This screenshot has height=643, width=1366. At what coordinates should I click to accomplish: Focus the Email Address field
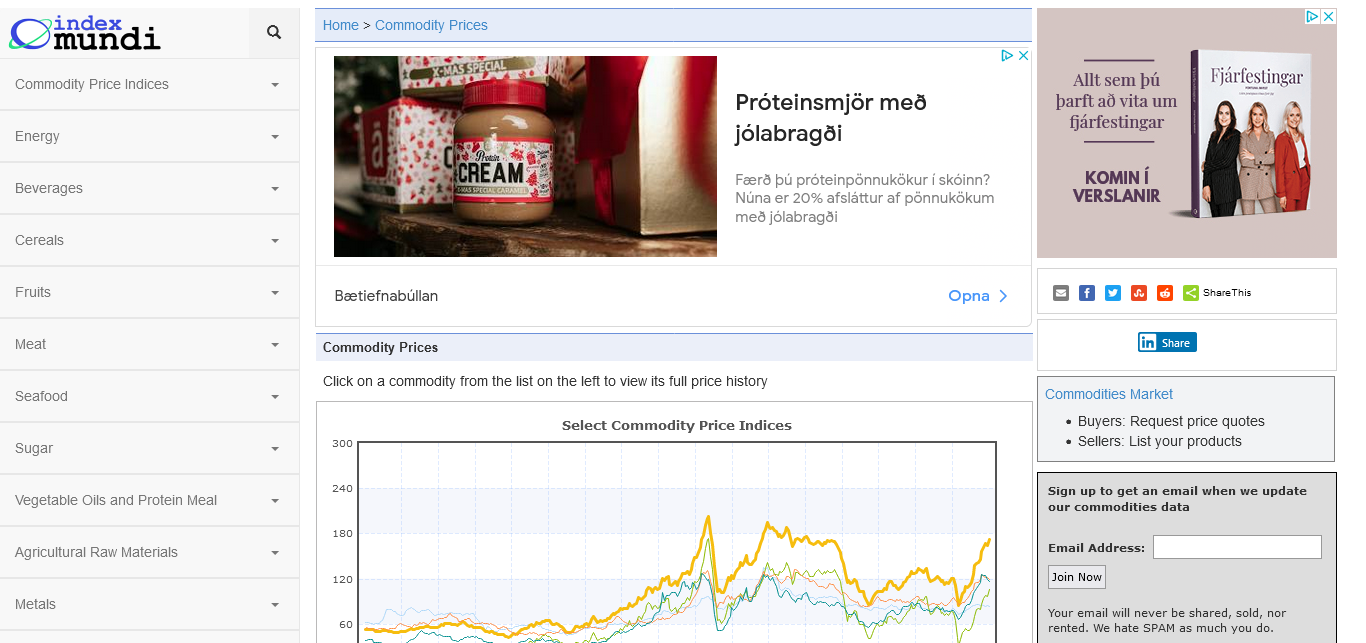click(x=1237, y=547)
